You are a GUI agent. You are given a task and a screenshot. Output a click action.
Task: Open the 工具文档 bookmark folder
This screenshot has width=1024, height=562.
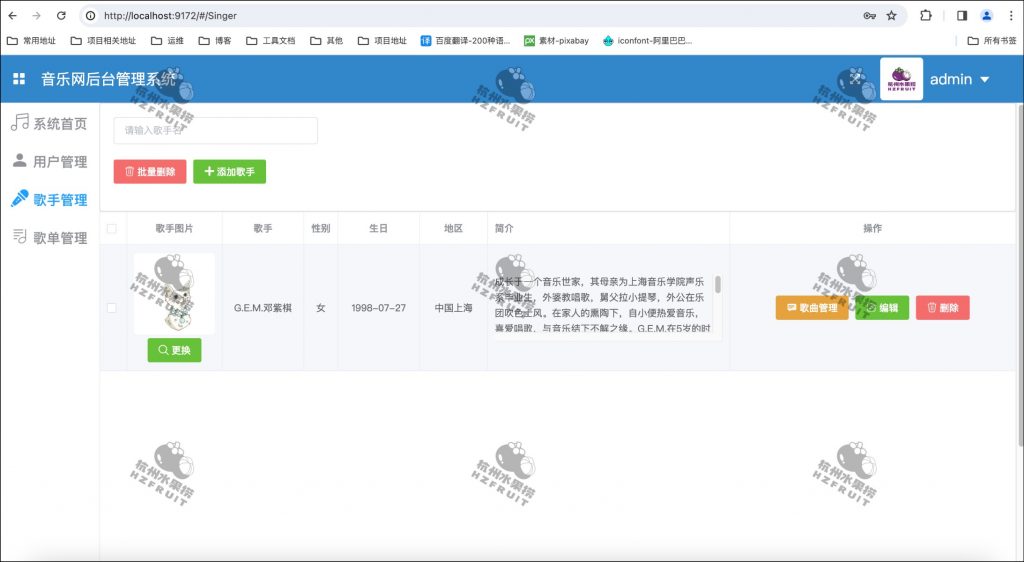coord(271,40)
